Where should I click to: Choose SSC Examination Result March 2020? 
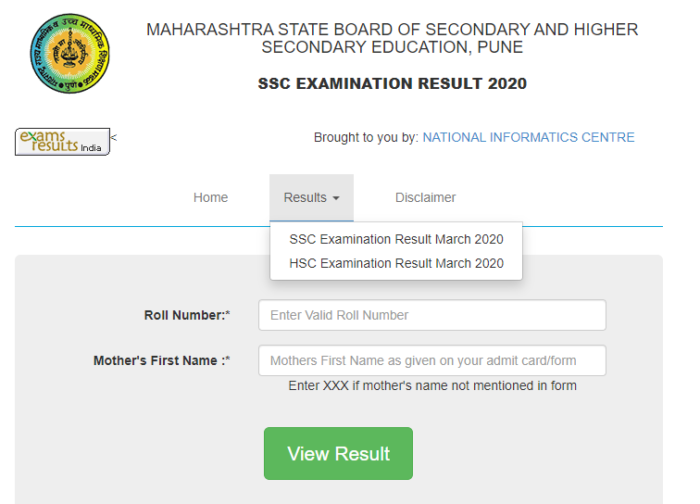pos(396,239)
